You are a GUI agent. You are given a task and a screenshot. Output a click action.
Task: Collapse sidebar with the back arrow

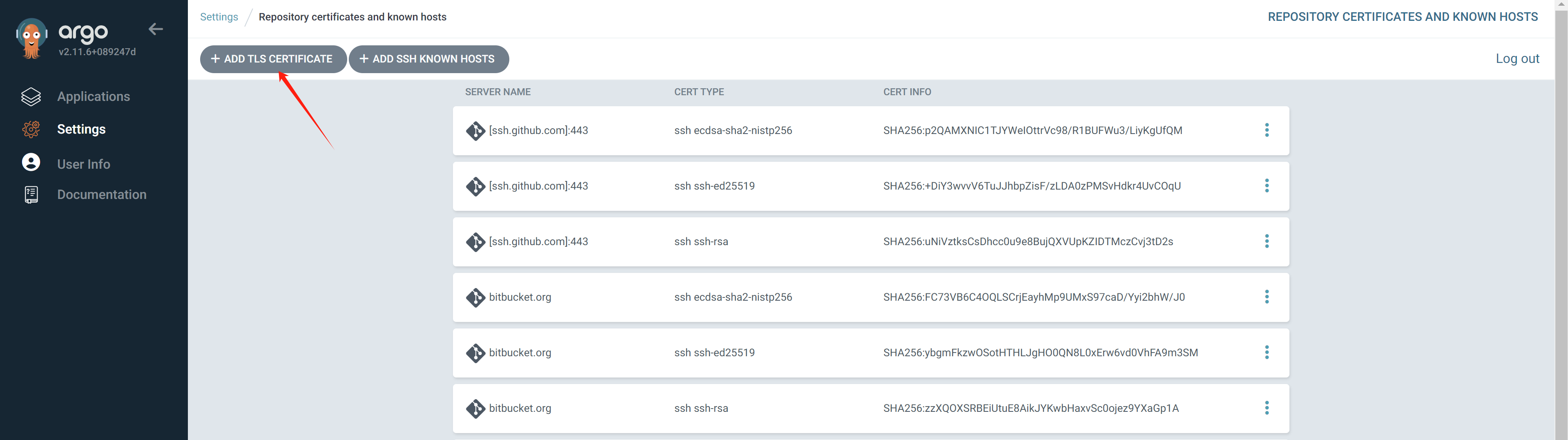click(156, 29)
